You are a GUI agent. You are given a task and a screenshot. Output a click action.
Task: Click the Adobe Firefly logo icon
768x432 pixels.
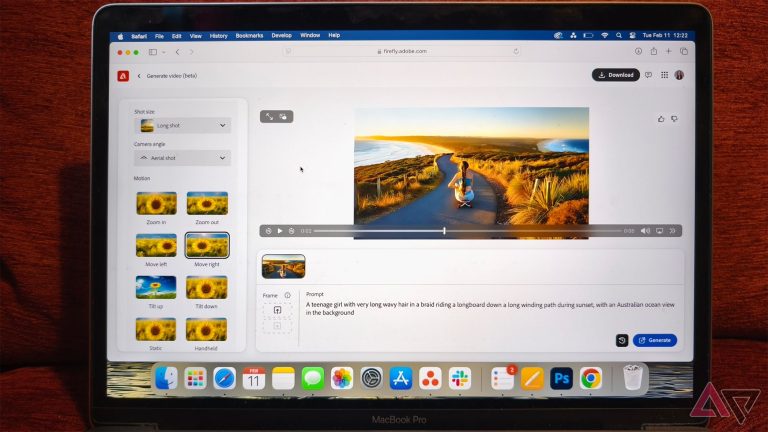coord(123,76)
